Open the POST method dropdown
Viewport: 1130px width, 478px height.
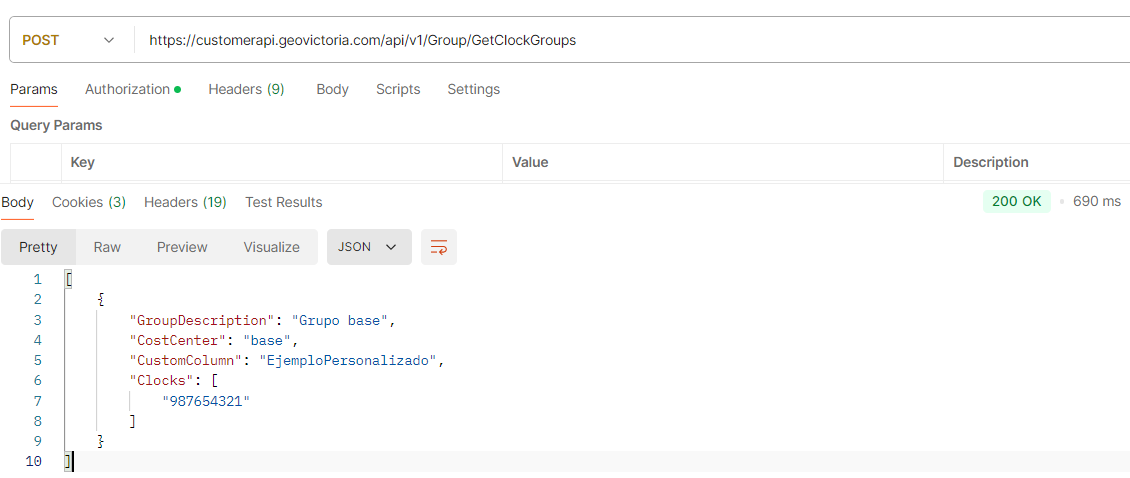coord(68,41)
